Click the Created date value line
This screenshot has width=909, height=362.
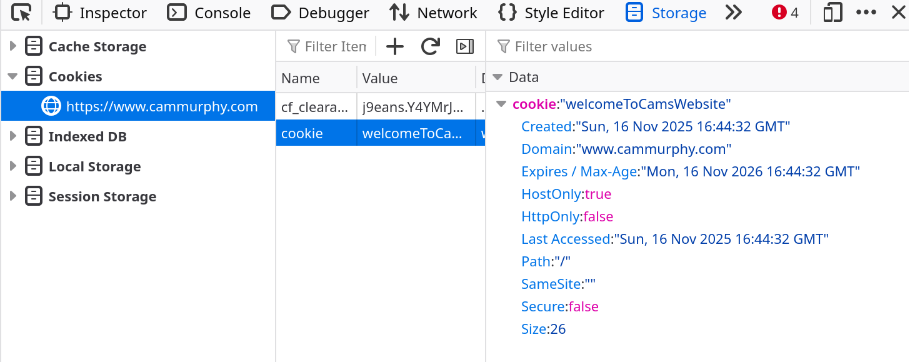coord(656,126)
